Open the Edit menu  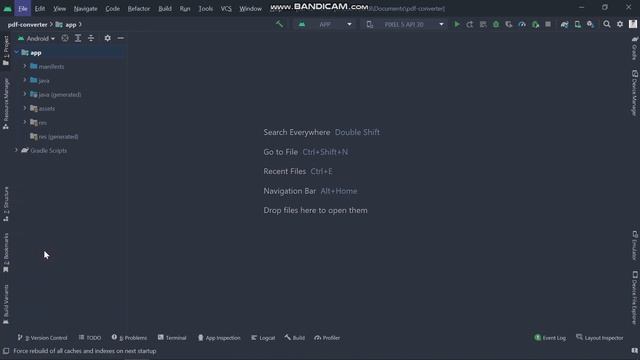40,9
